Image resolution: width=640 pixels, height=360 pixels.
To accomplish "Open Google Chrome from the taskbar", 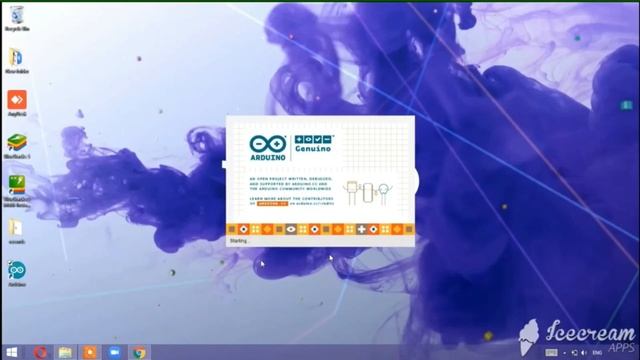I will click(139, 352).
